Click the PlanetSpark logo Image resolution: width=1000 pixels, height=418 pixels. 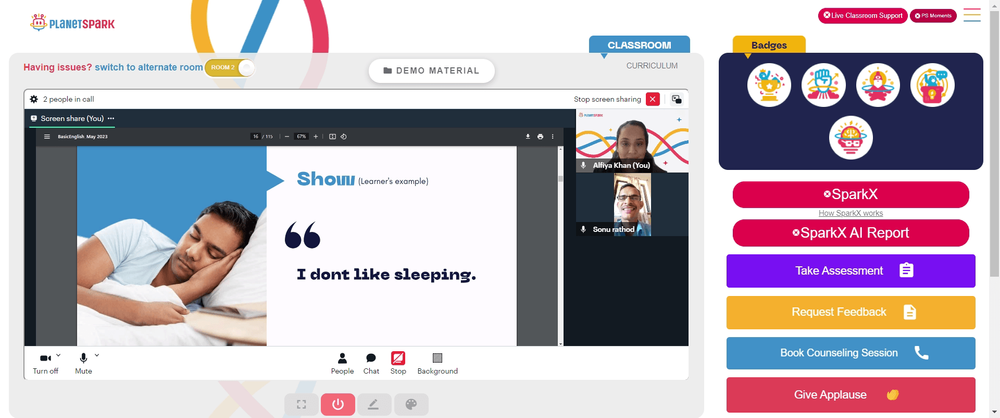tap(72, 23)
